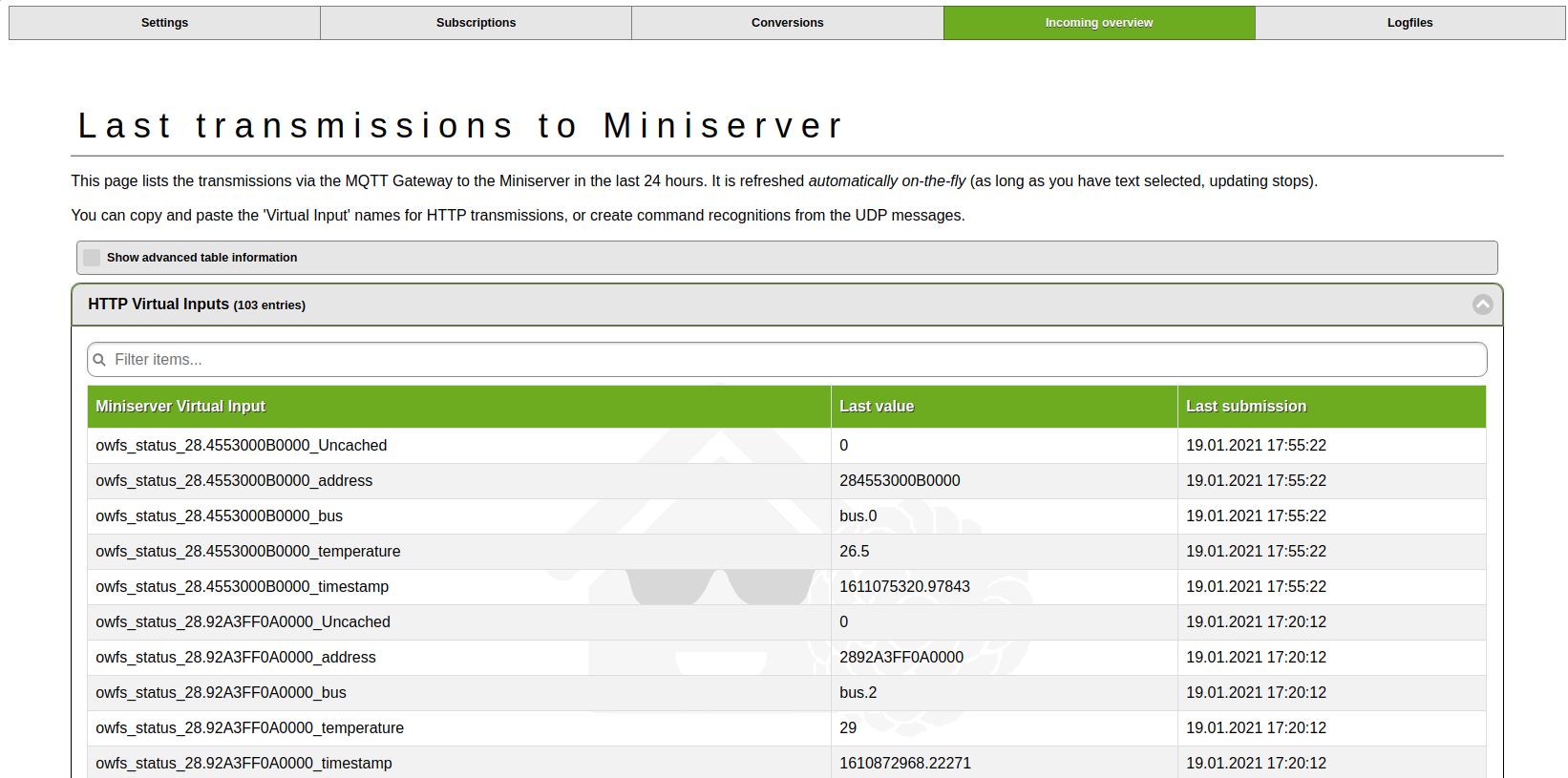Open the Conversions tab
Viewport: 1568px width, 778px height.
pos(787,23)
